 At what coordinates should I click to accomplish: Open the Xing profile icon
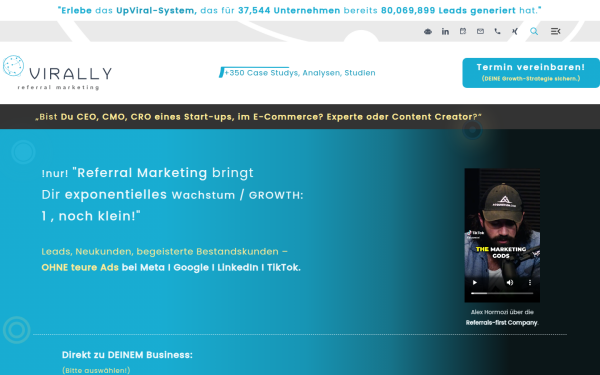pos(515,31)
